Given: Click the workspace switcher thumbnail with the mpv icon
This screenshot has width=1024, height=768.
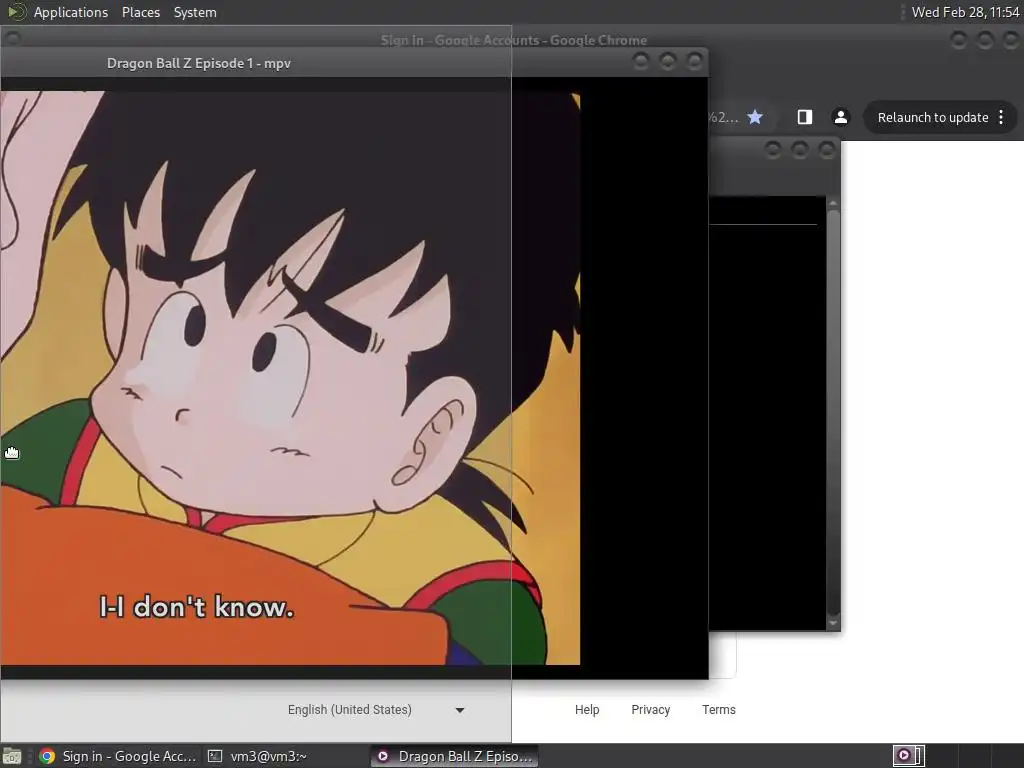Looking at the screenshot, I should pos(908,756).
